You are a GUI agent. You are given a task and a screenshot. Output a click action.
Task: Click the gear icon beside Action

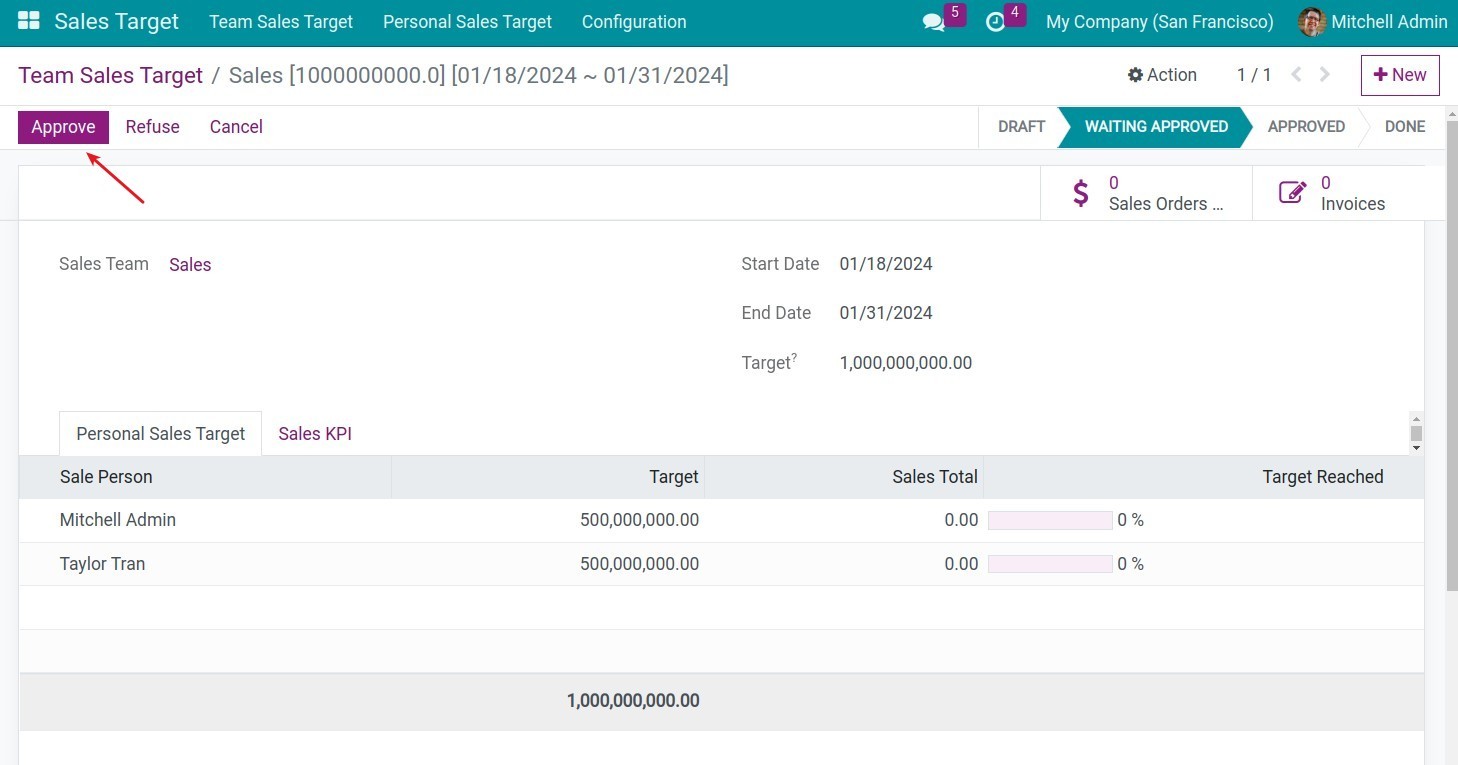[x=1135, y=75]
